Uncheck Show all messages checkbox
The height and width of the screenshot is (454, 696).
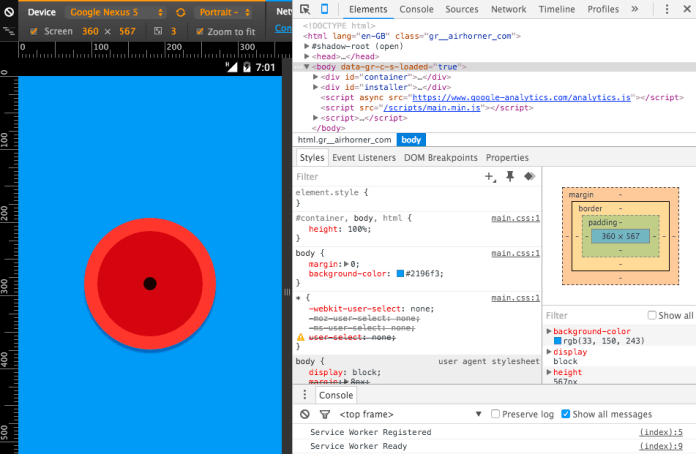[x=566, y=414]
